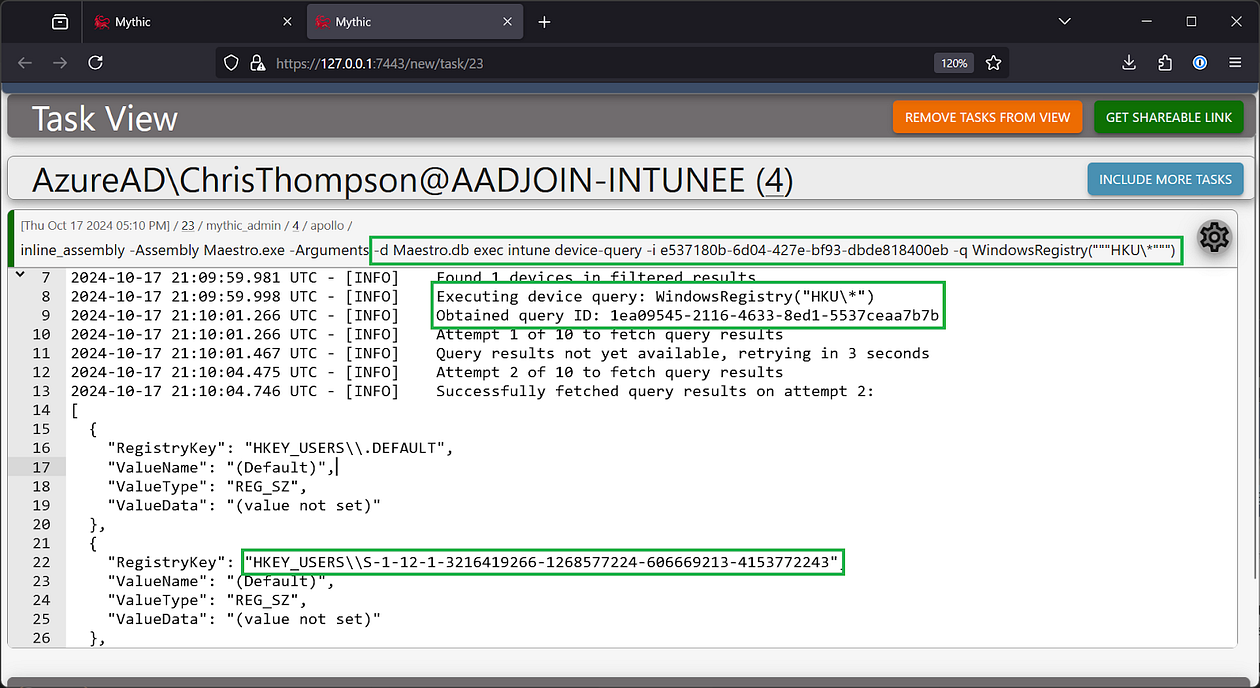Reload the current page
The height and width of the screenshot is (688, 1260).
coord(95,62)
